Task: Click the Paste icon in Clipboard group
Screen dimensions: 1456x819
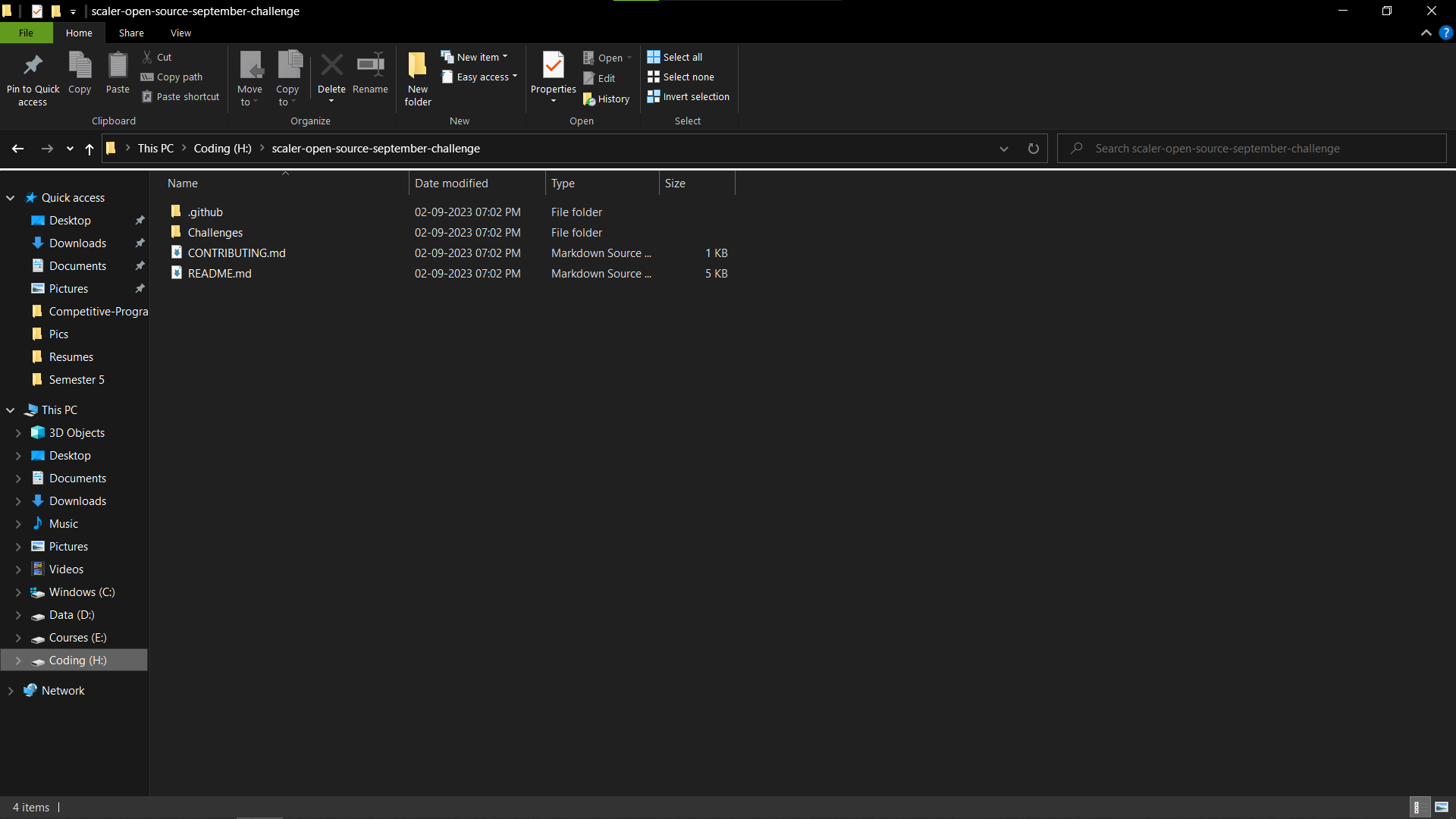Action: pyautogui.click(x=118, y=67)
